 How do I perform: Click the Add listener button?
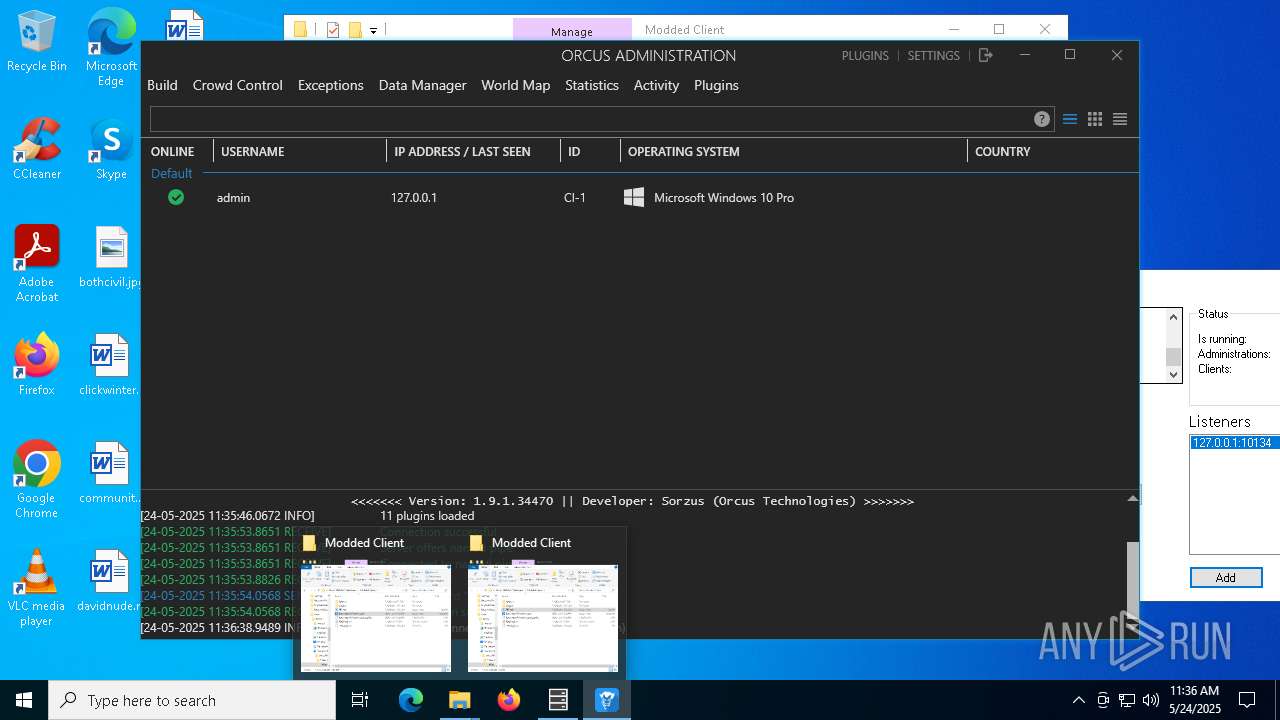pyautogui.click(x=1225, y=578)
